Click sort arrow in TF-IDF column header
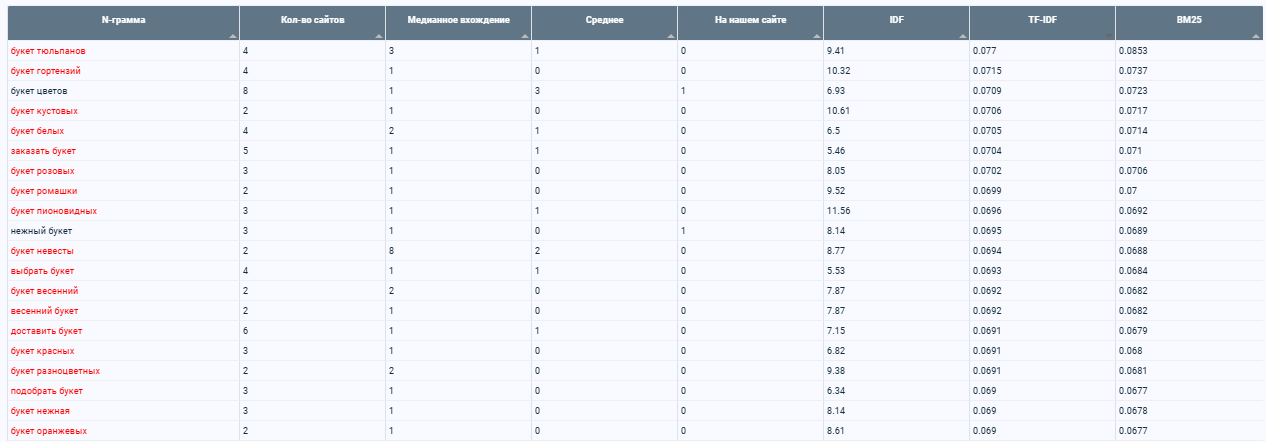The width and height of the screenshot is (1266, 442). click(1109, 37)
